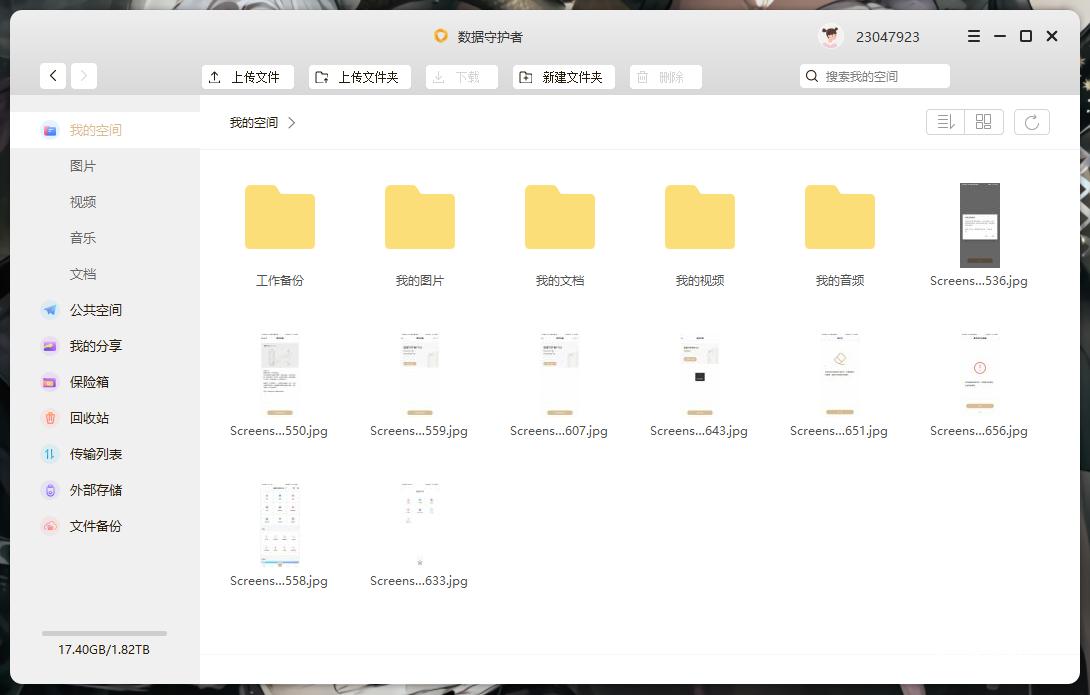Open the 我的分享 shared files section
The width and height of the screenshot is (1090, 695).
[x=96, y=345]
